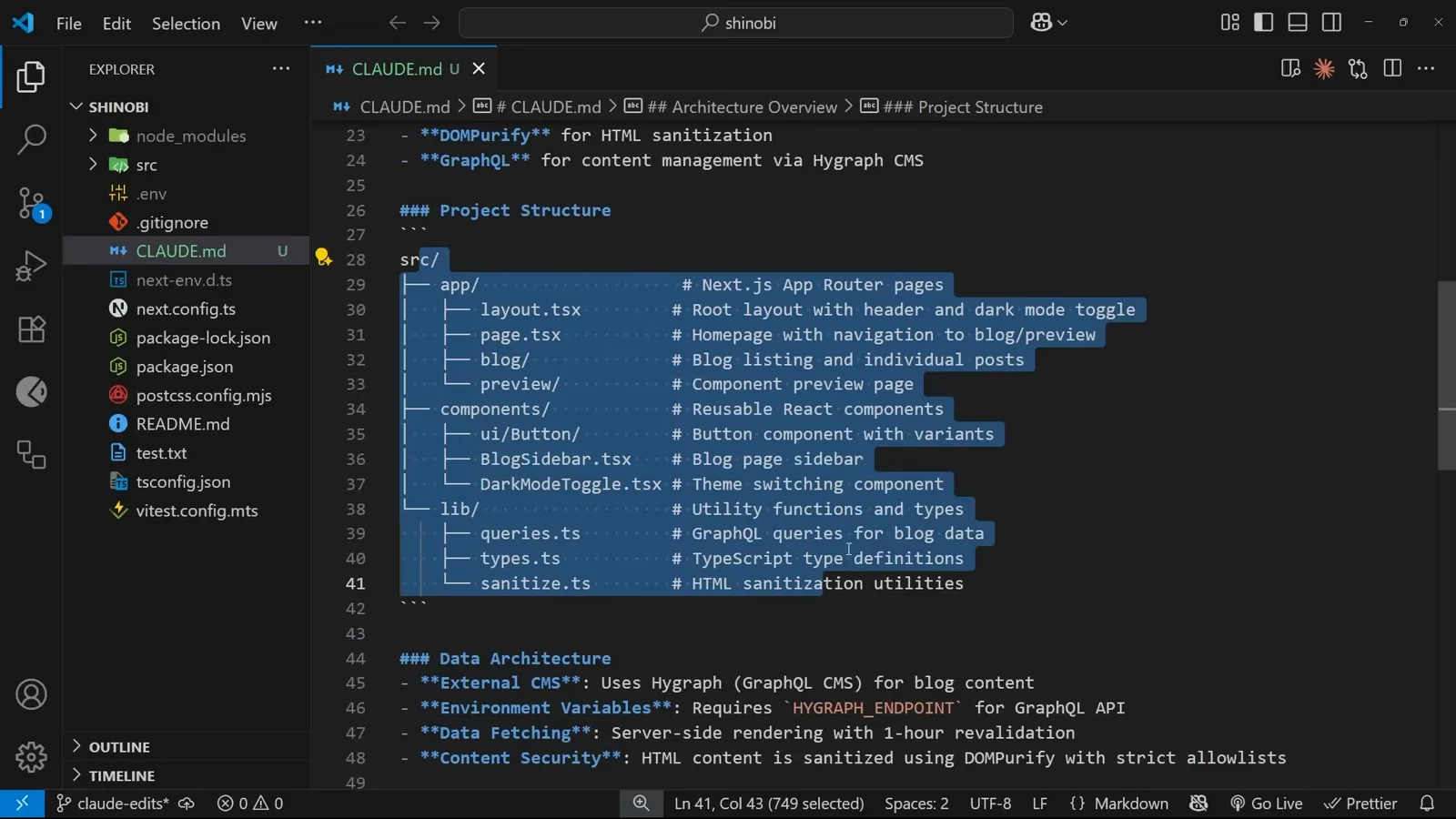Open next.config.ts file
This screenshot has width=1456, height=819.
tap(186, 308)
